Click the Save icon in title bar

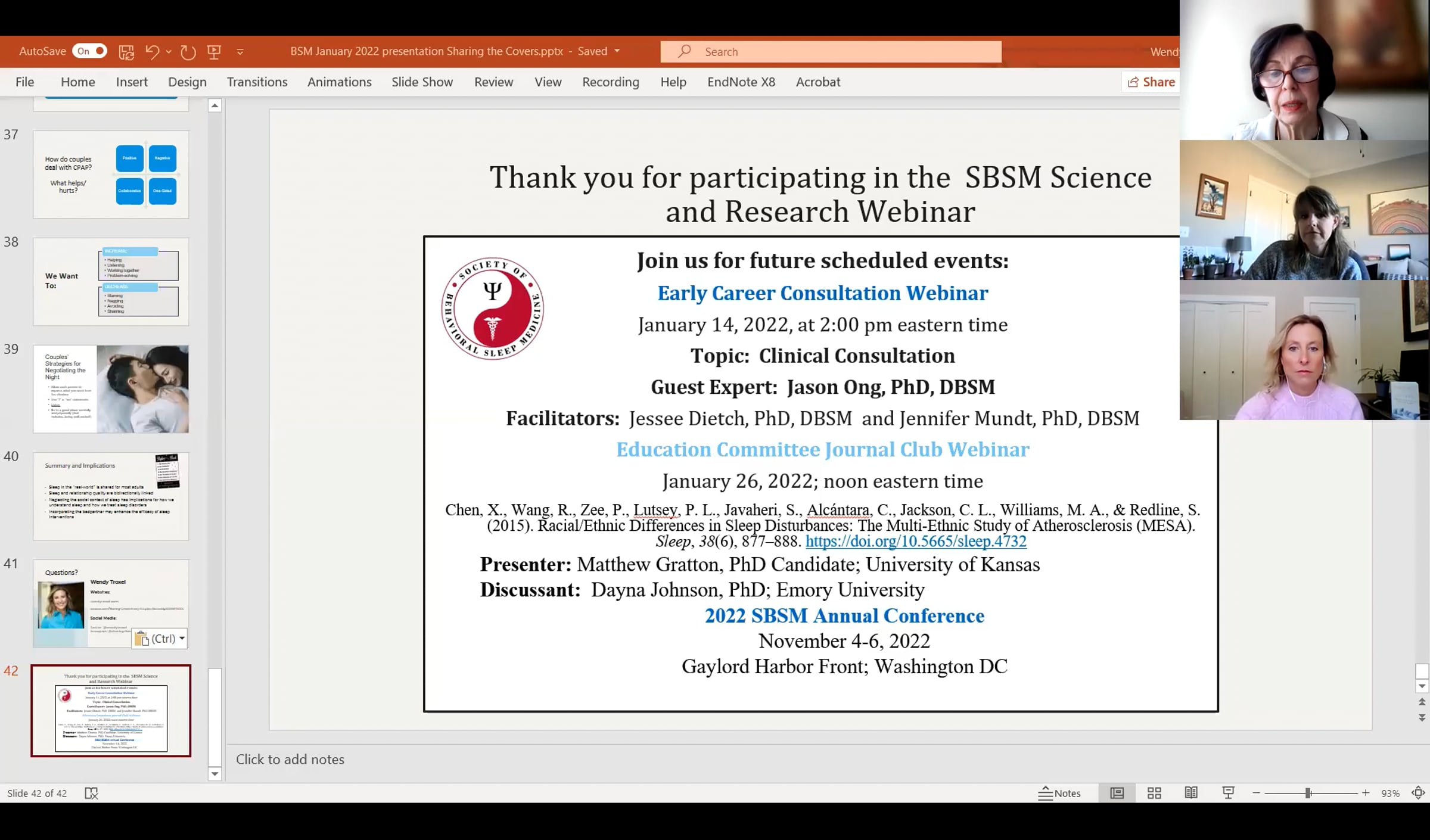pyautogui.click(x=126, y=52)
